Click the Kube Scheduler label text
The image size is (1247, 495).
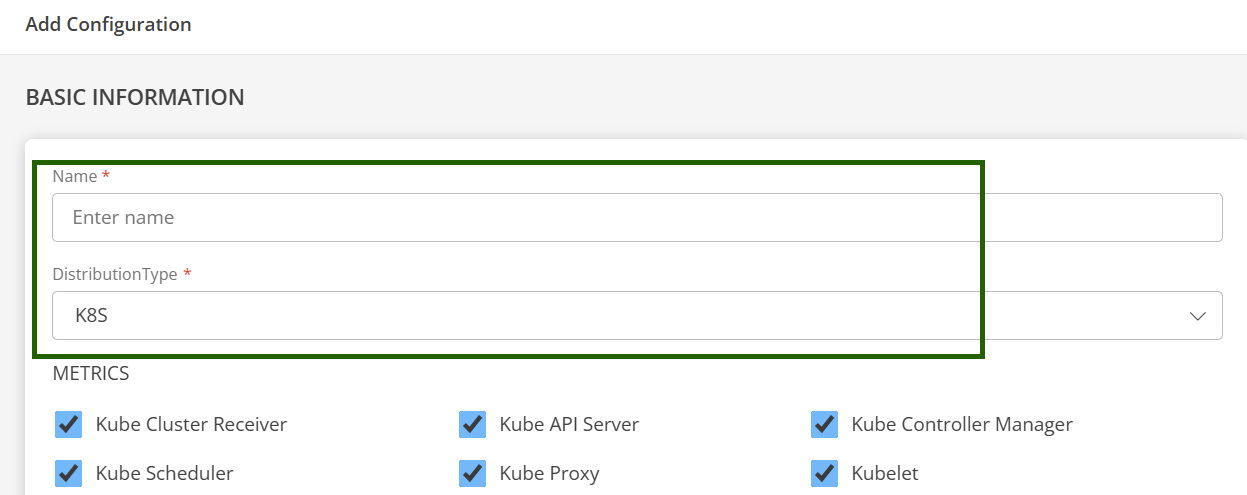tap(164, 473)
